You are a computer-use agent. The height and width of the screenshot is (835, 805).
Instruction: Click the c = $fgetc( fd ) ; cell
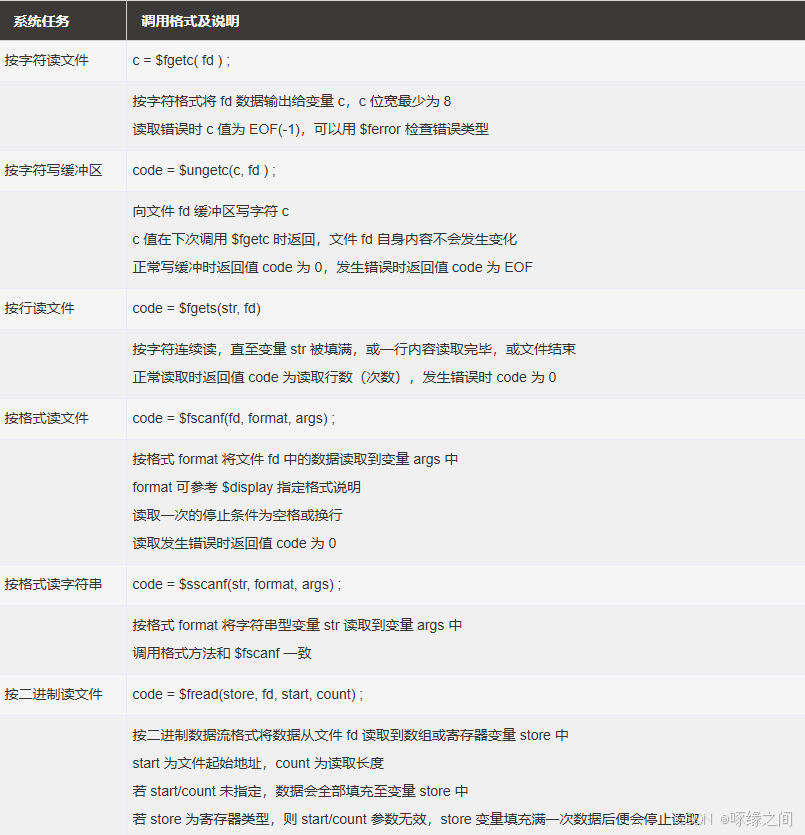pyautogui.click(x=181, y=61)
